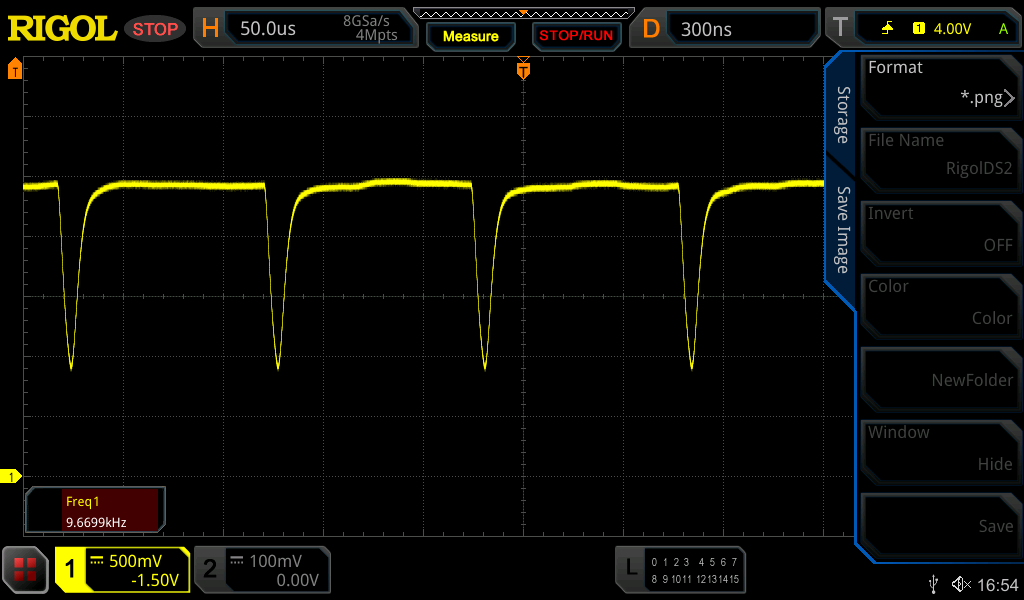1024x600 pixels.
Task: Open the Color option menu
Action: coord(940,303)
